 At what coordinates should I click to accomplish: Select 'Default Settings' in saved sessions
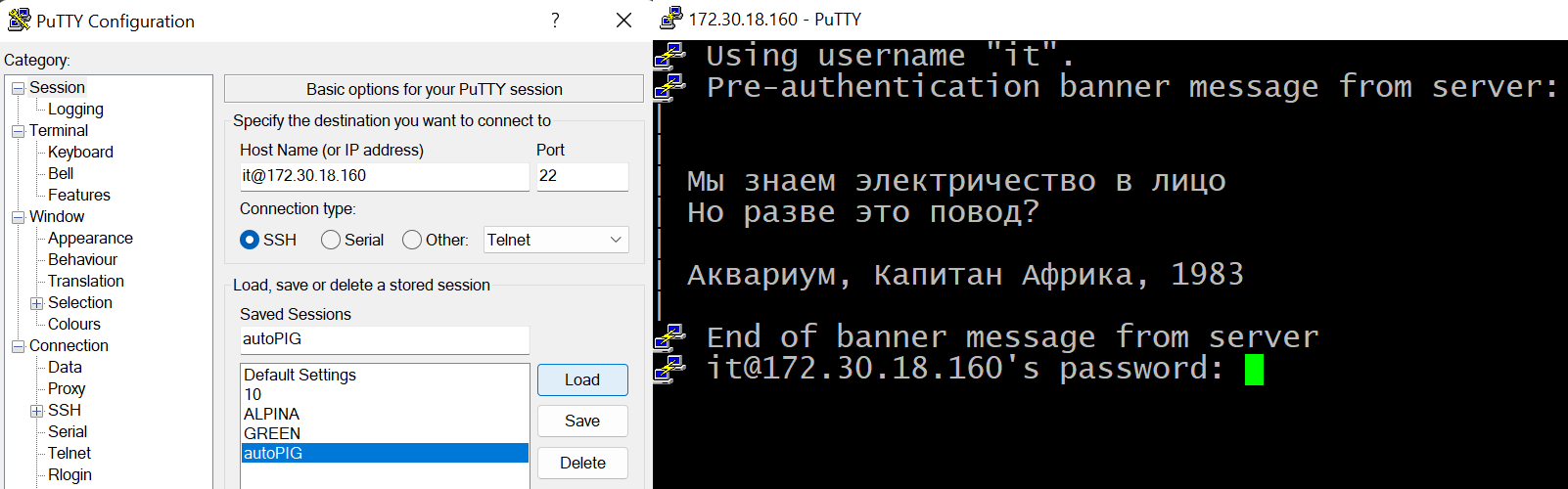385,375
